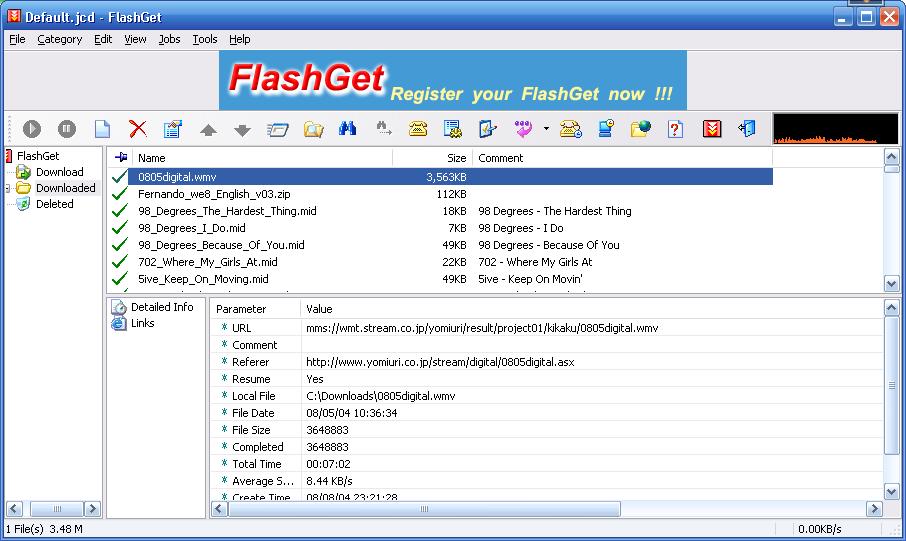Viewport: 906px width, 541px height.
Task: Open the Tools menu
Action: pyautogui.click(x=205, y=39)
